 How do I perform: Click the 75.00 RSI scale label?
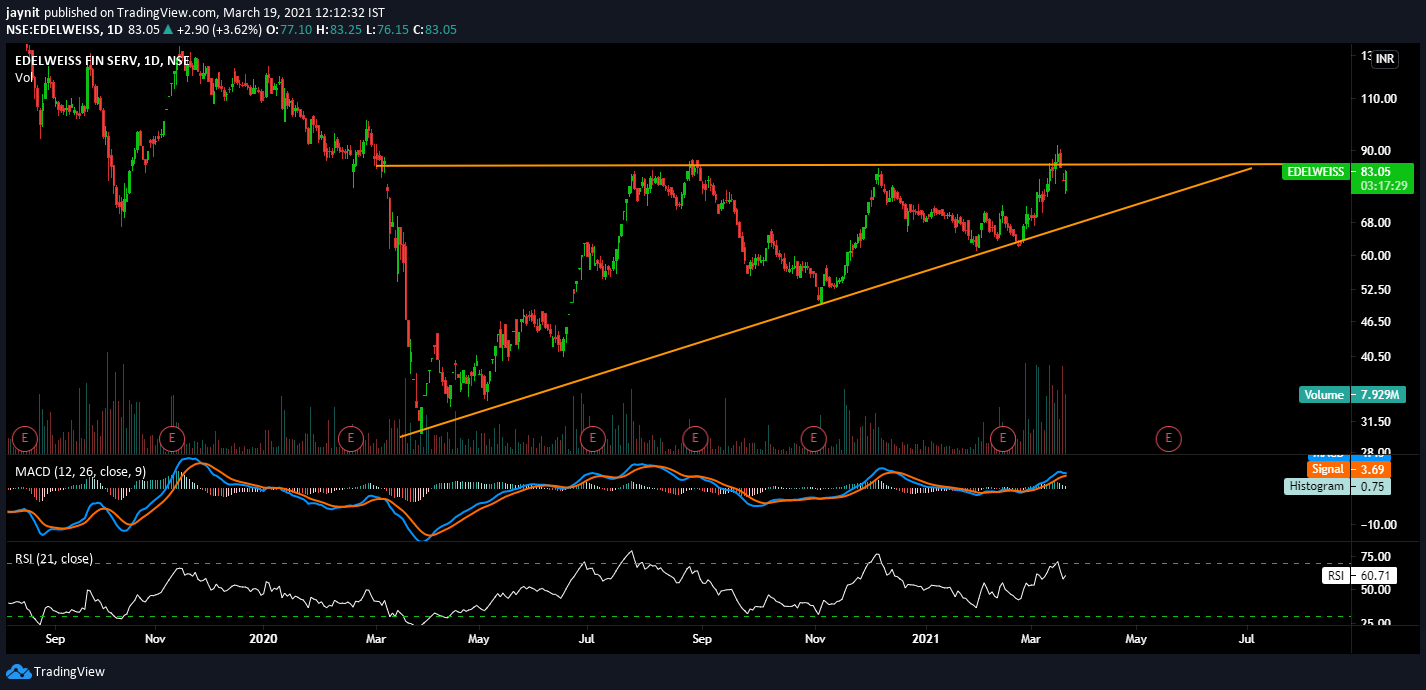(x=1376, y=556)
